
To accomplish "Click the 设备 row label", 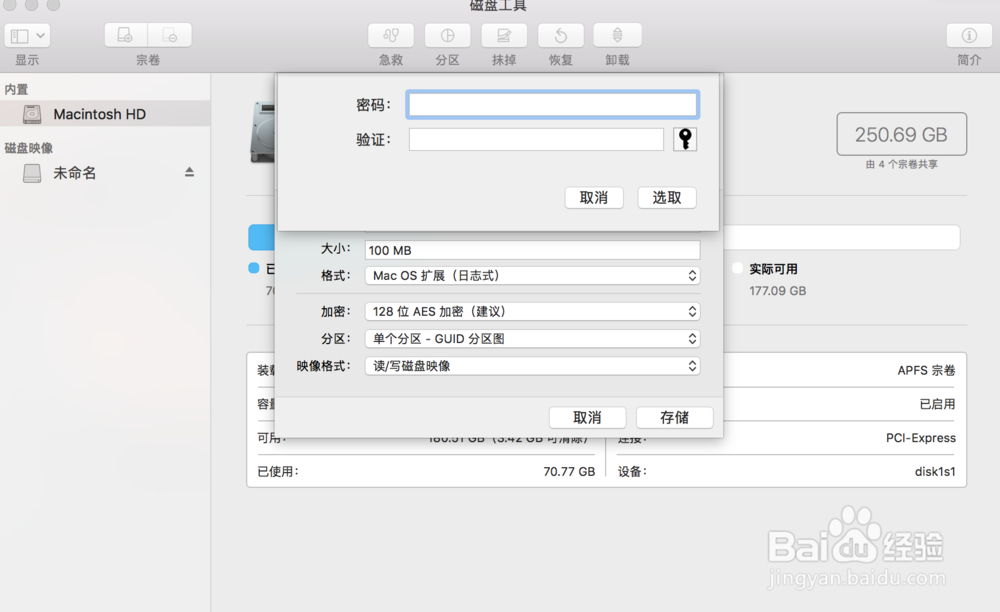I will click(632, 472).
